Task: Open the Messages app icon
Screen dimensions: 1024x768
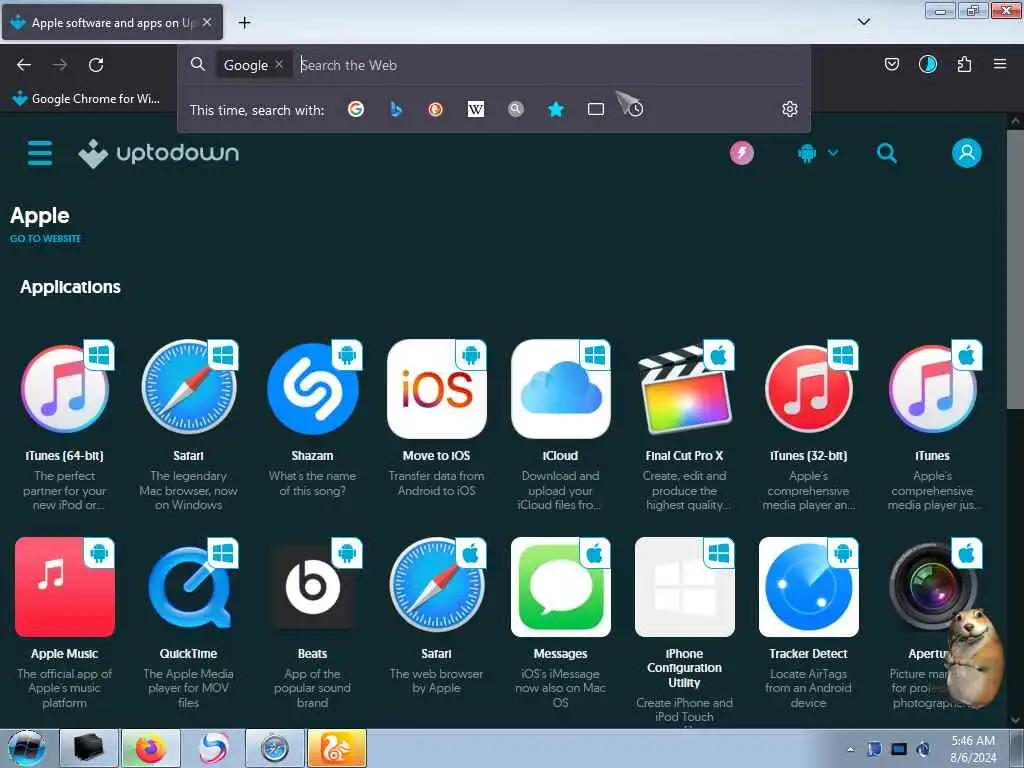Action: (560, 587)
